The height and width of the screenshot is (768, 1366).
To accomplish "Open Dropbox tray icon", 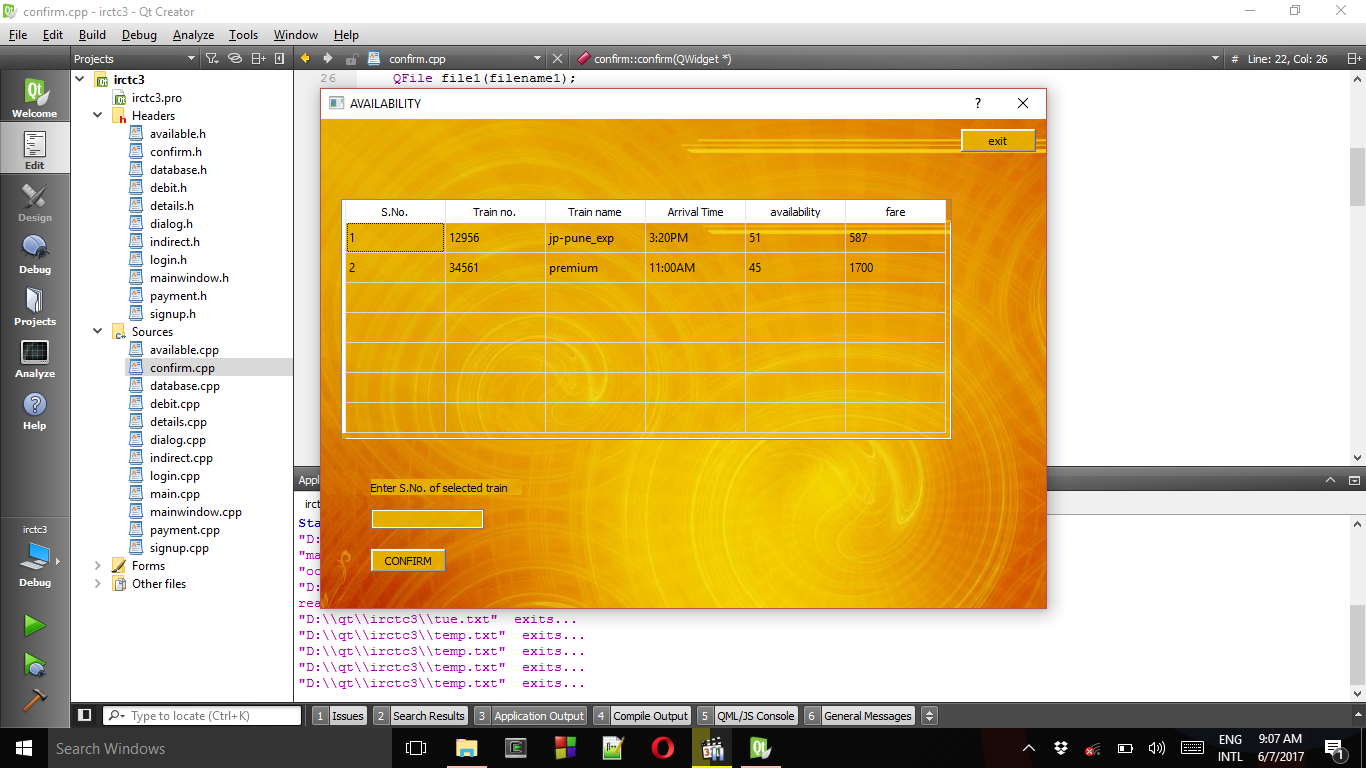I will point(1061,748).
